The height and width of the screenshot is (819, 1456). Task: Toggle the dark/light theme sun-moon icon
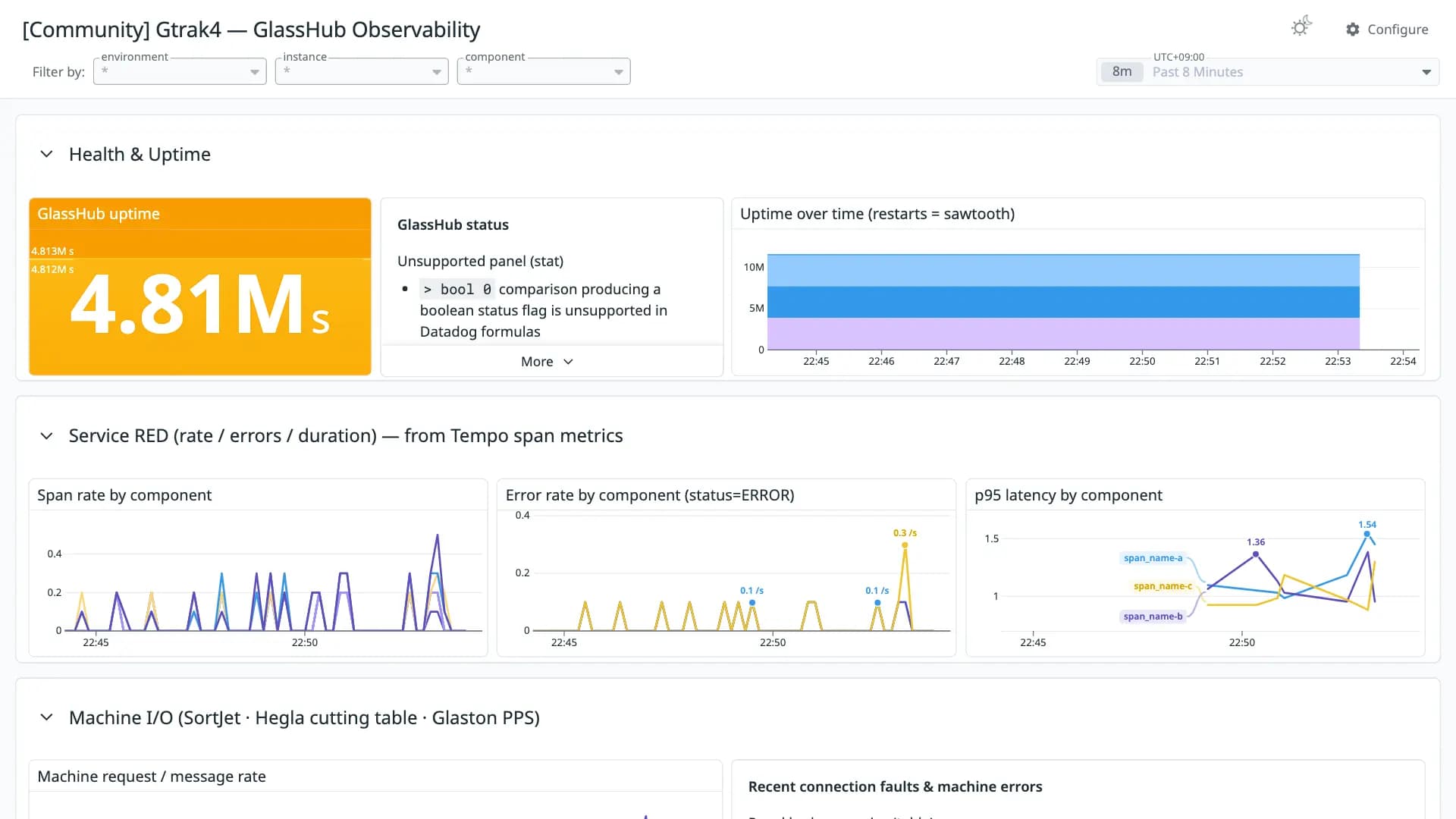(x=1301, y=27)
